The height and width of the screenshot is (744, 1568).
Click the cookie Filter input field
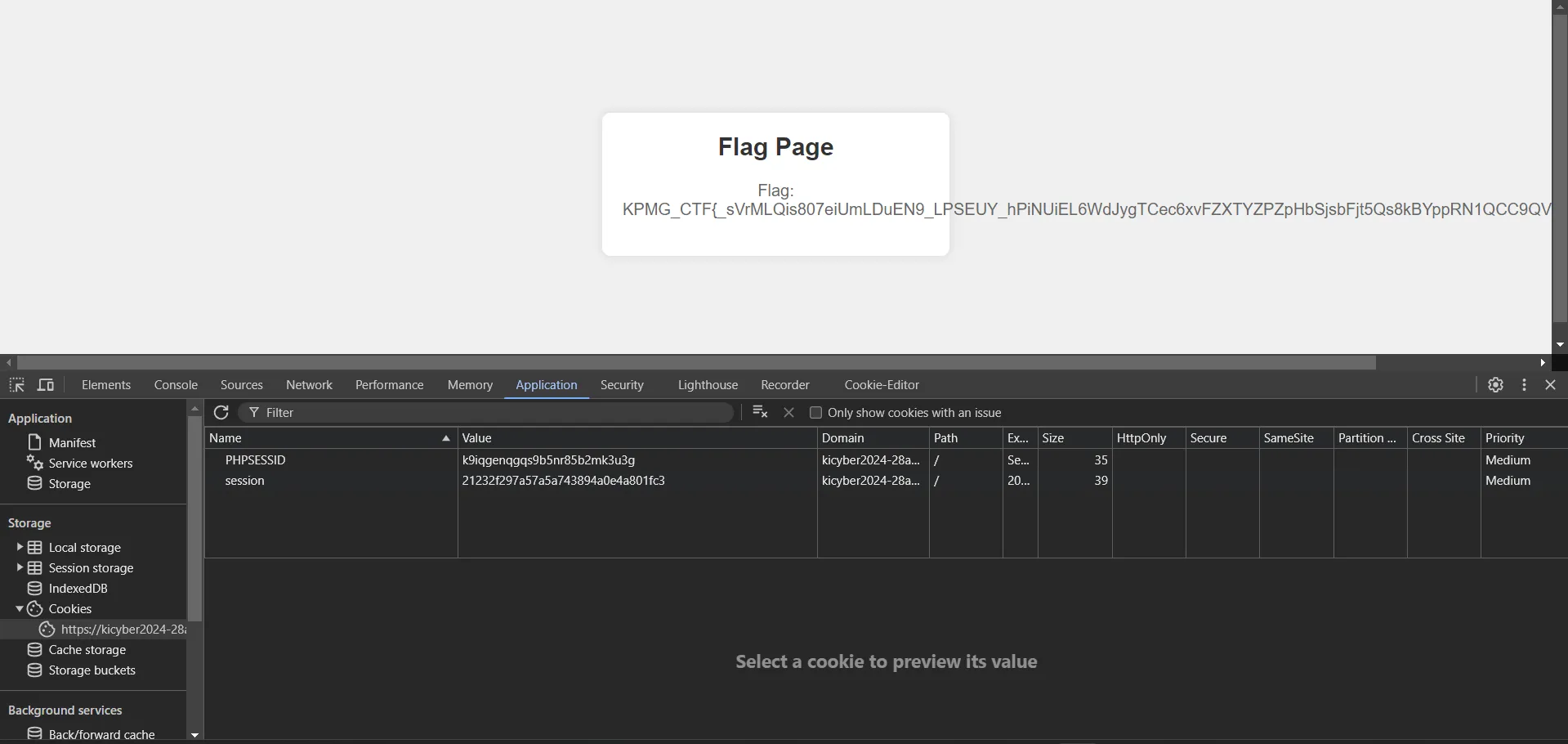click(490, 413)
